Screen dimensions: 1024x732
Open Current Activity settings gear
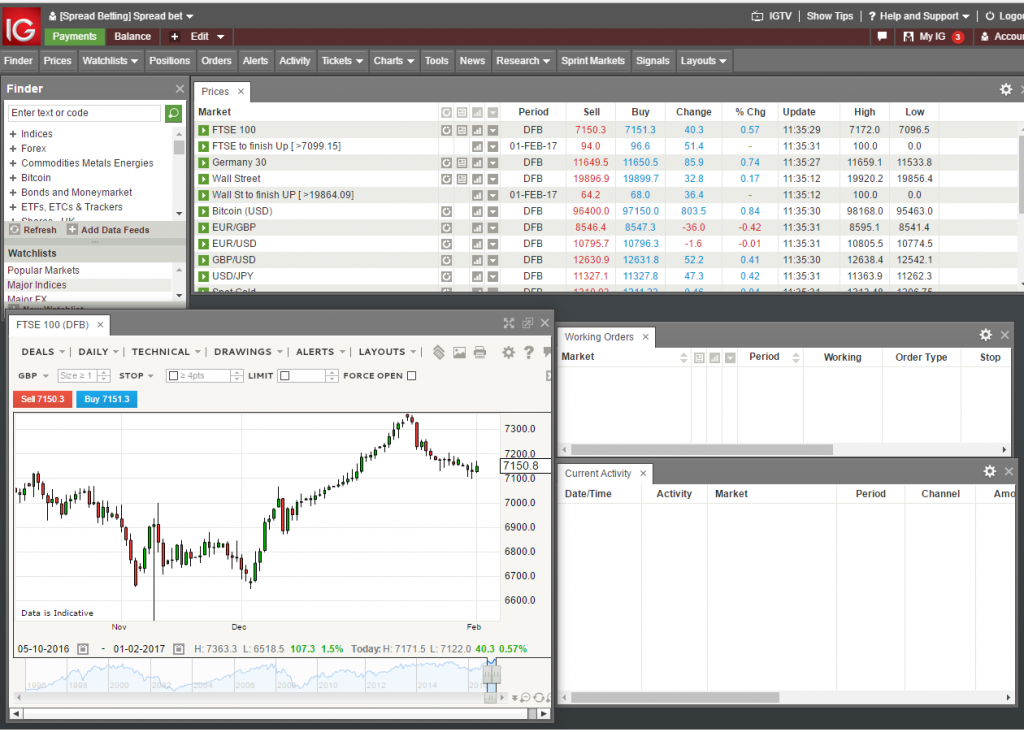(x=989, y=471)
